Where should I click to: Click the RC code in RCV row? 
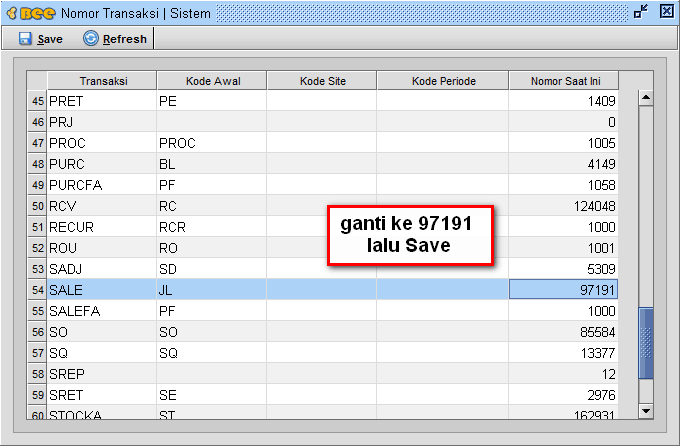point(212,206)
